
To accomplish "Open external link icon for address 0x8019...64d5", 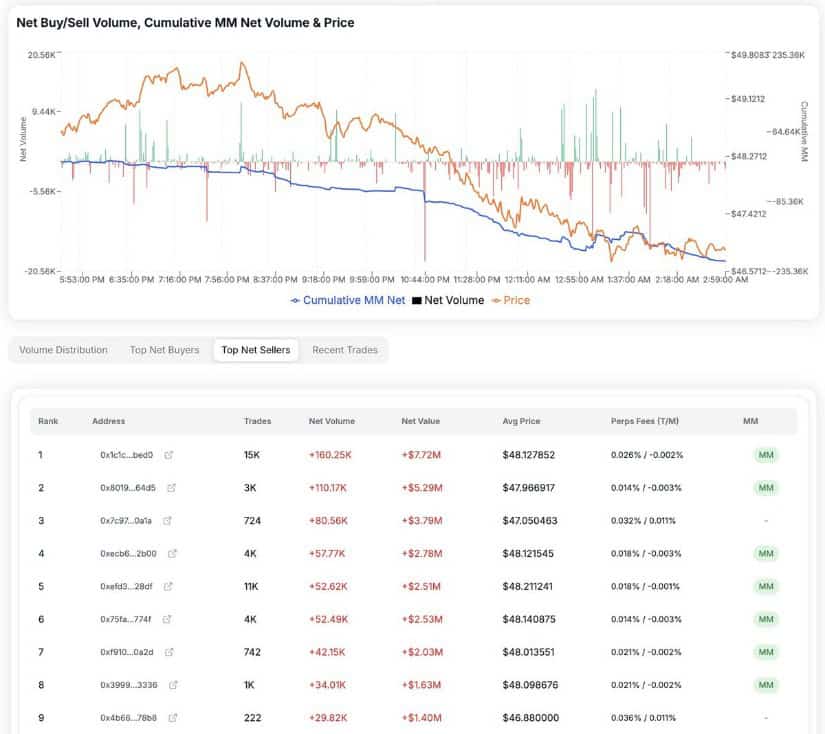I will click(x=171, y=488).
